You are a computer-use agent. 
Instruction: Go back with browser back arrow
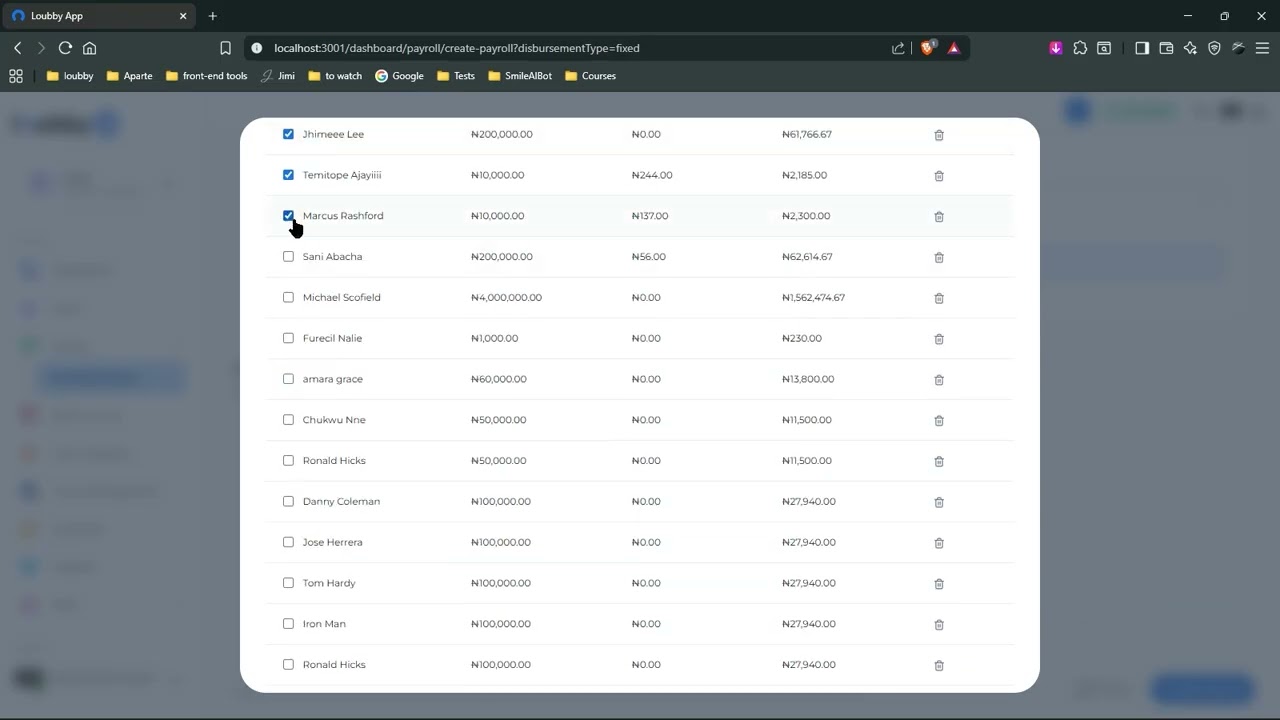[x=17, y=48]
